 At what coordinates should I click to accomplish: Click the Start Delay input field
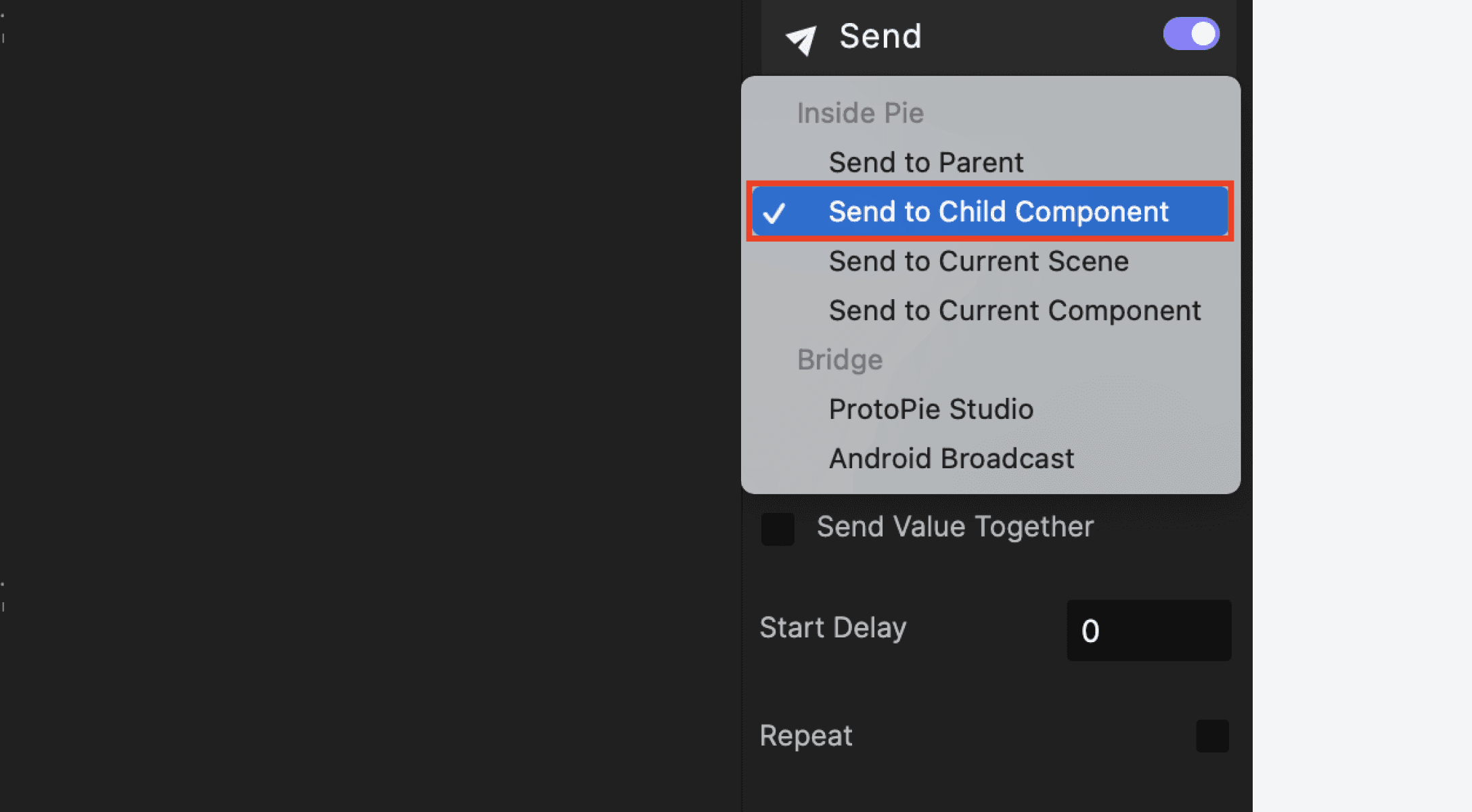(1148, 630)
